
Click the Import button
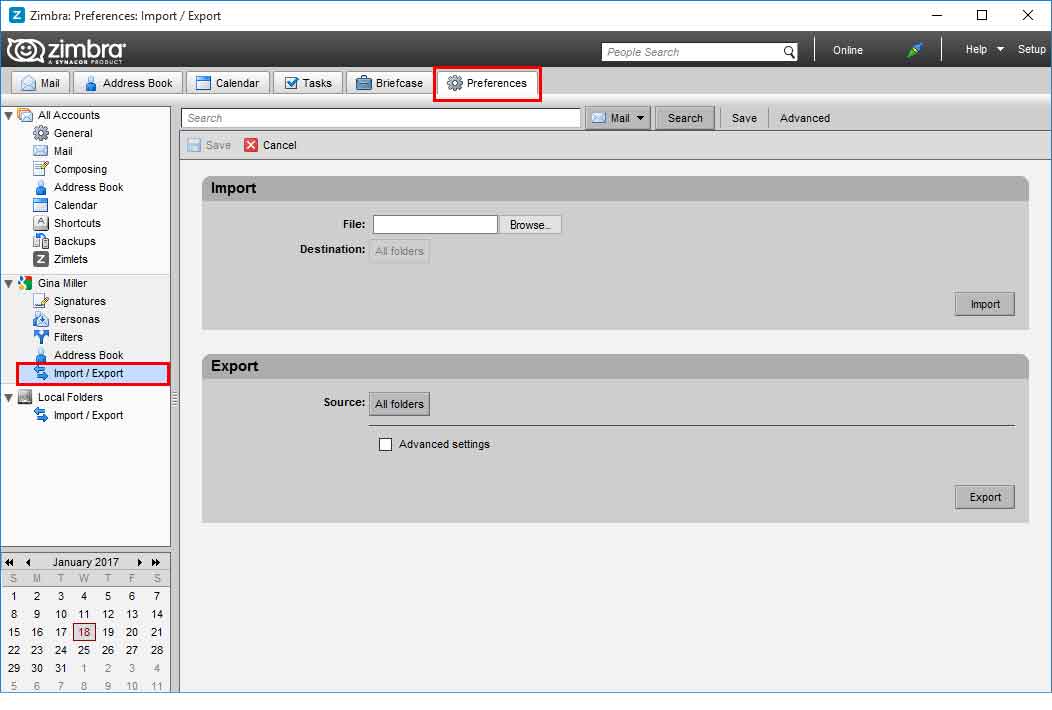pyautogui.click(x=984, y=304)
